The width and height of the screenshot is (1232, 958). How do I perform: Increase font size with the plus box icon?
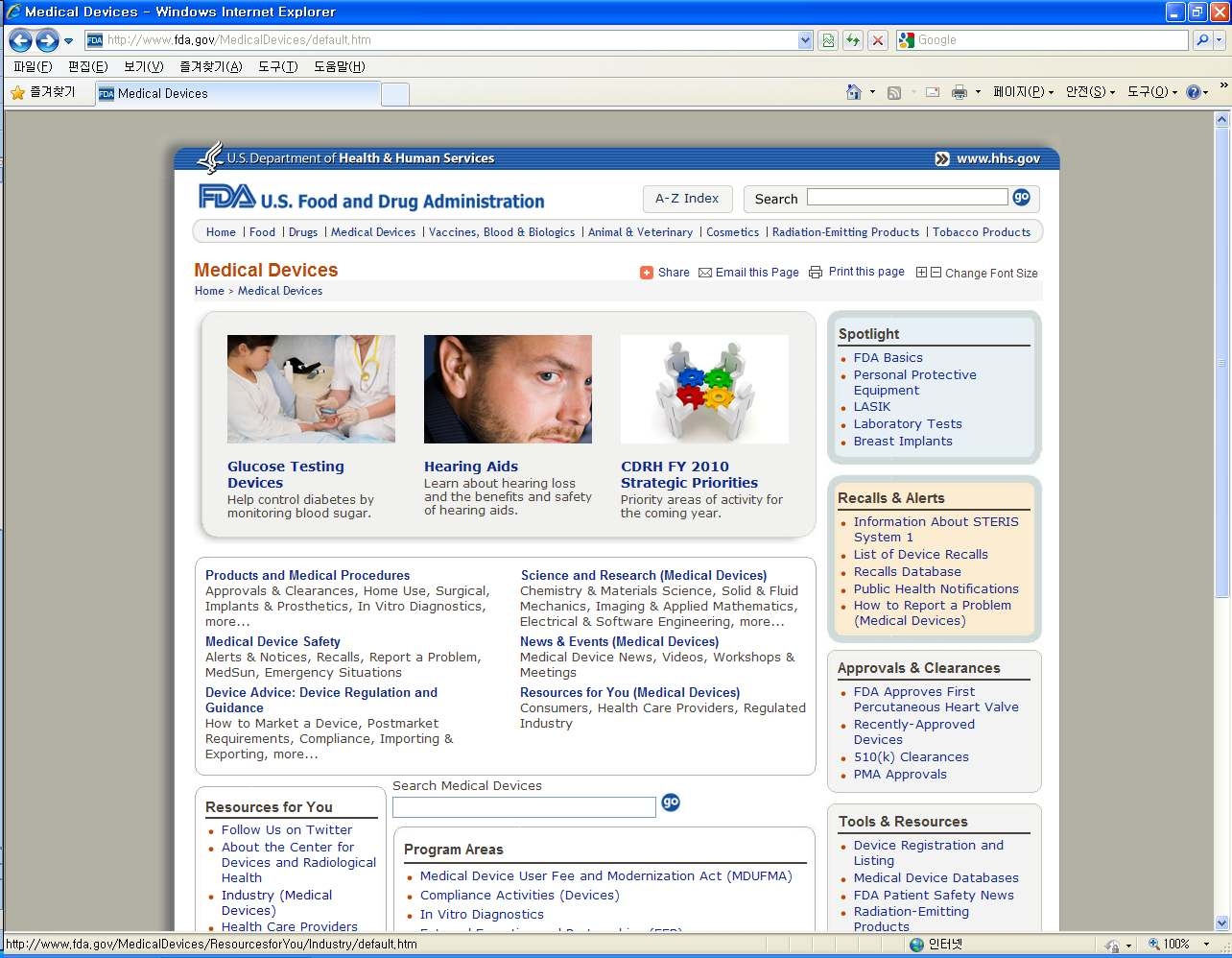(x=922, y=273)
